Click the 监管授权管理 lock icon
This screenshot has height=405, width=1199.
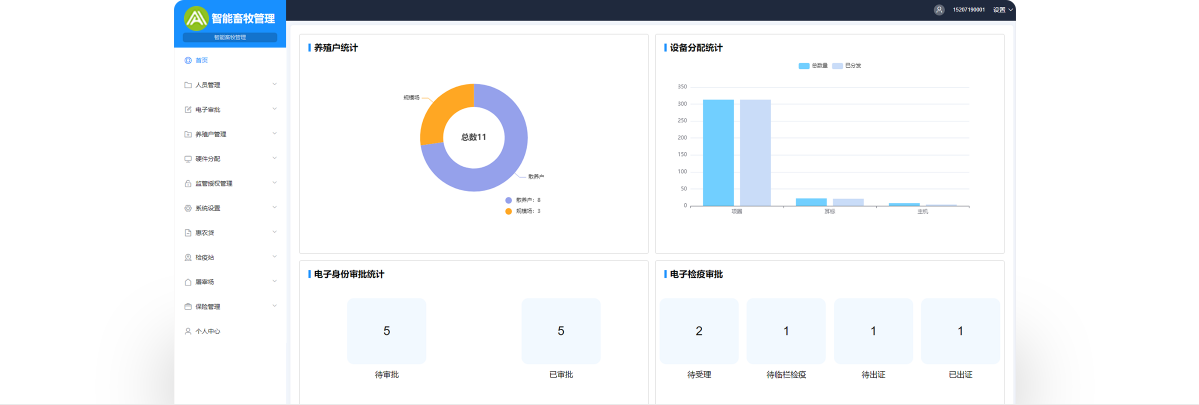[188, 183]
